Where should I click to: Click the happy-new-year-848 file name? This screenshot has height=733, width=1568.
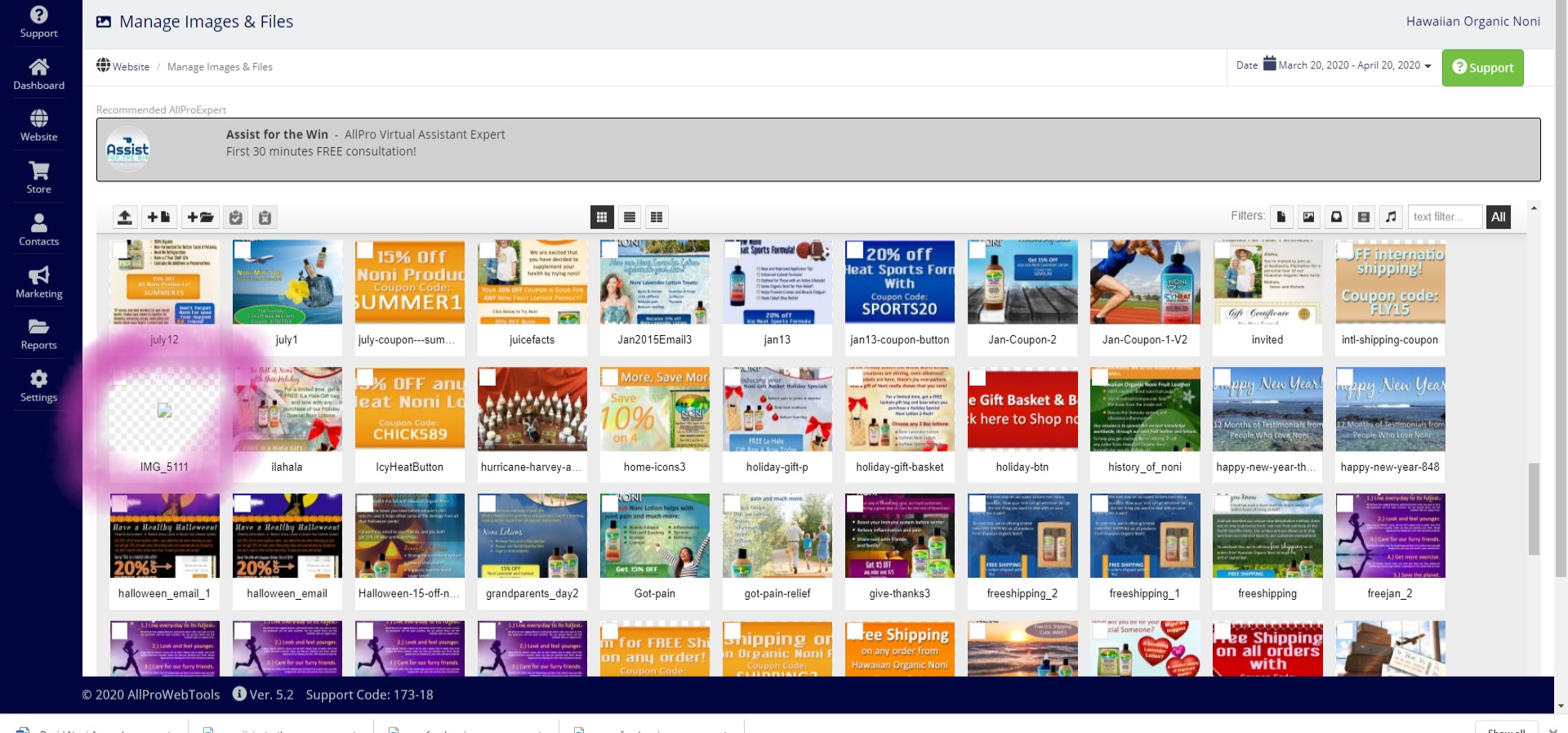click(x=1389, y=467)
